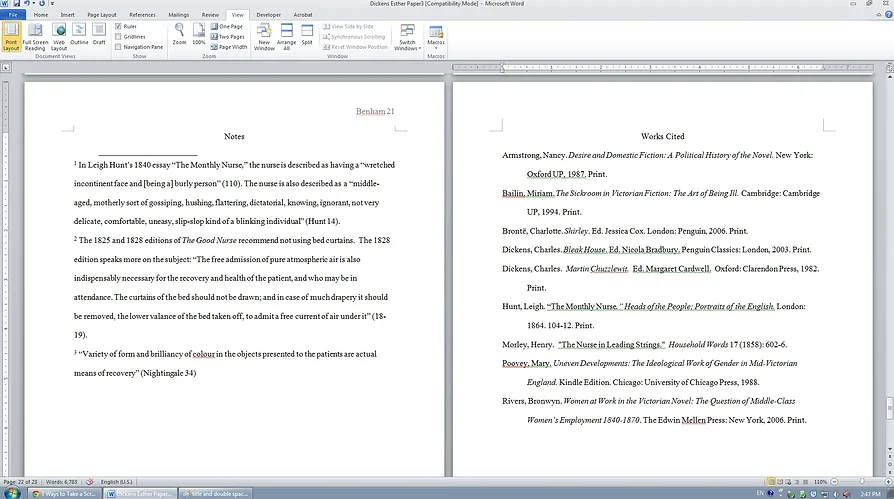This screenshot has width=894, height=499.
Task: Switch to the References tab
Action: (142, 15)
